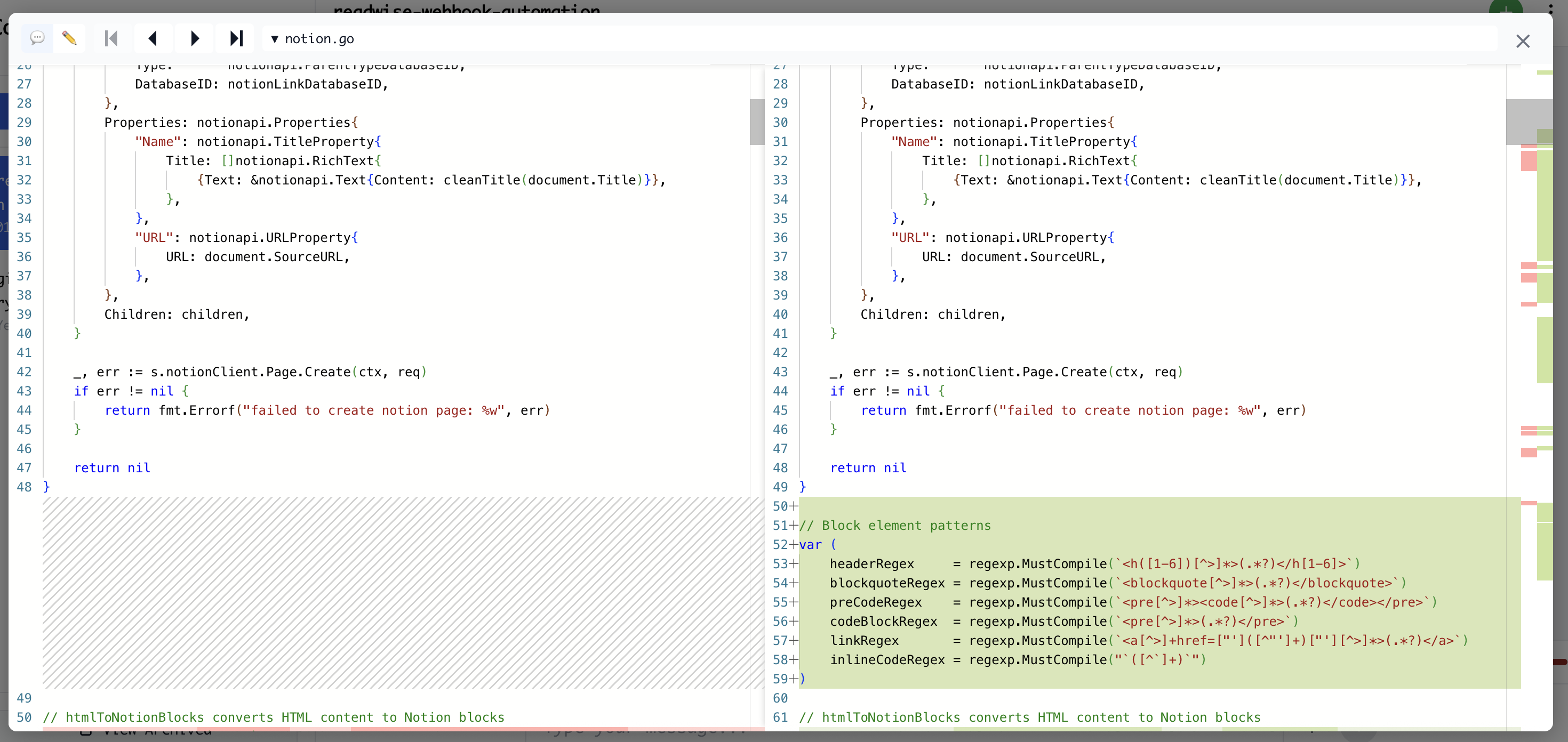Close the diff viewer with X

point(1522,41)
